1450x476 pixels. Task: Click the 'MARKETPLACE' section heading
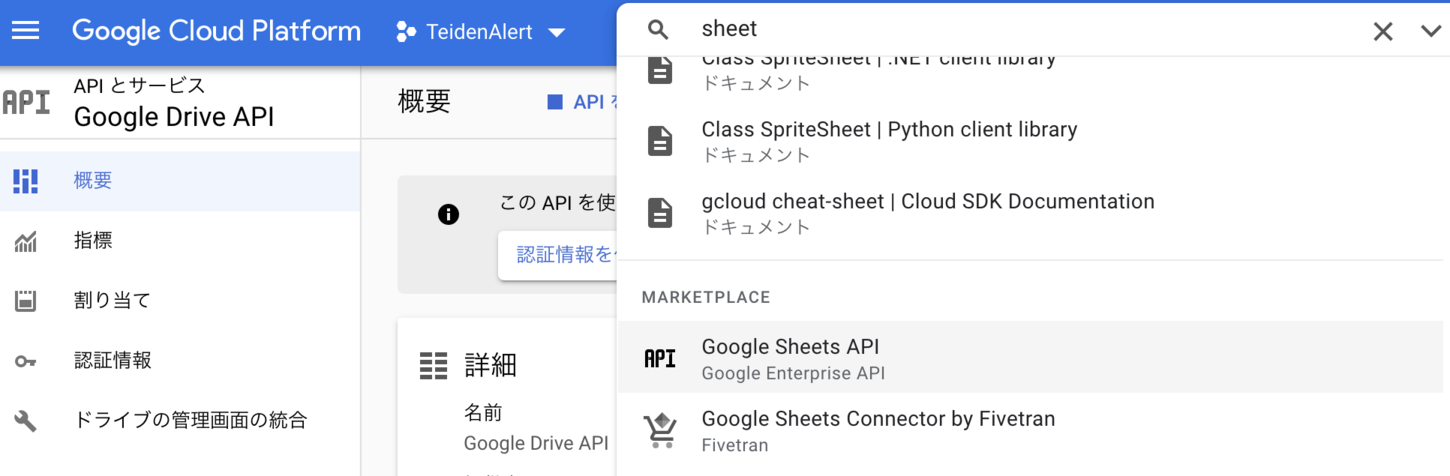(x=706, y=297)
